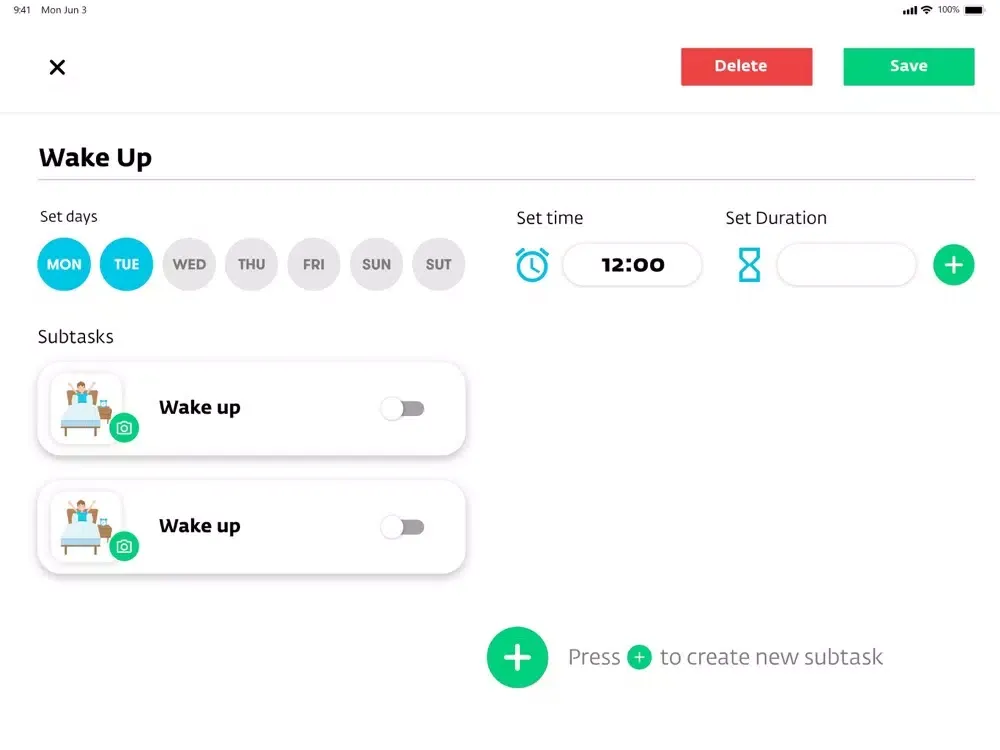Enable the WED day circle
This screenshot has height=750, width=1000.
coord(189,265)
